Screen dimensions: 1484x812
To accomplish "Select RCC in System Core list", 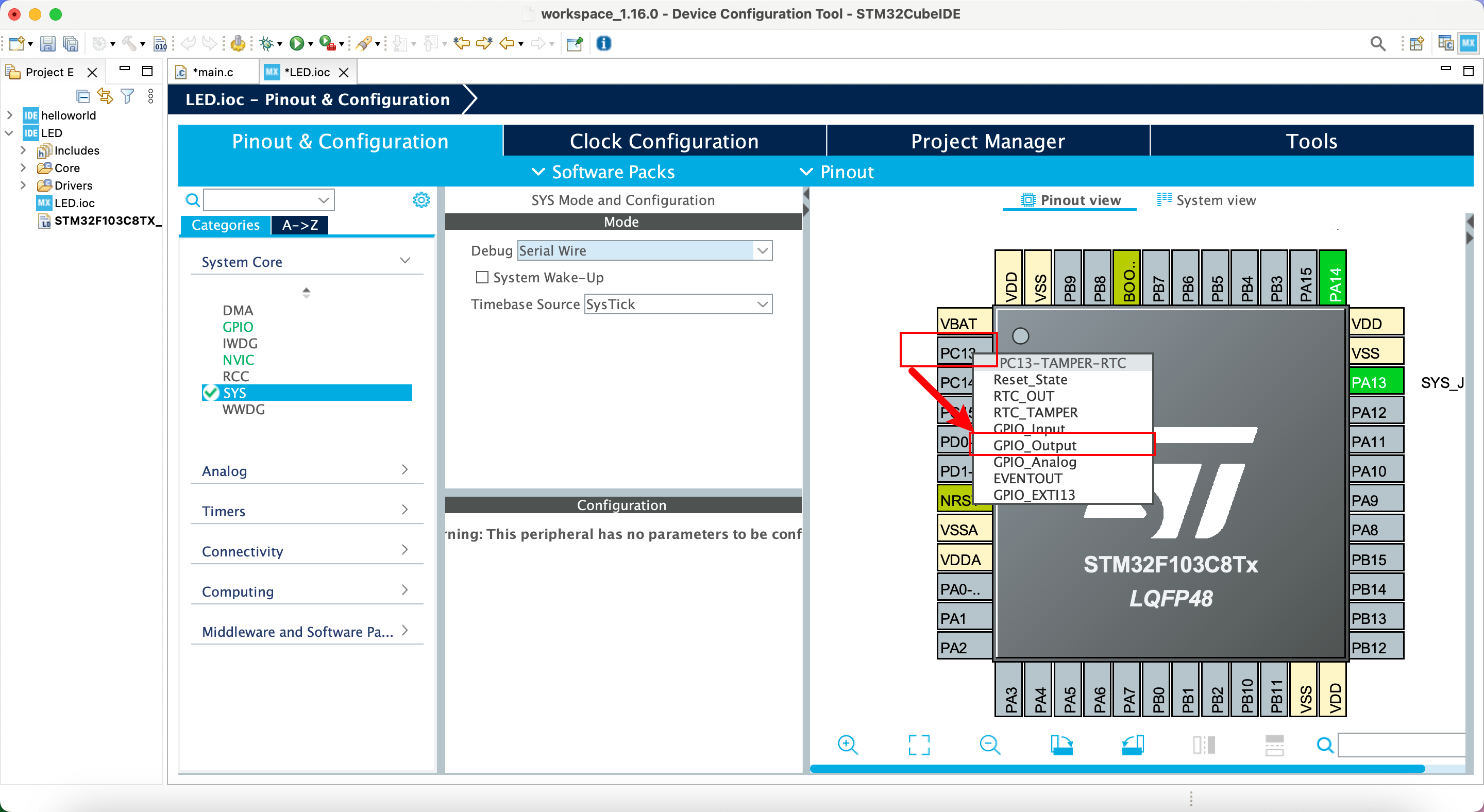I will 235,376.
